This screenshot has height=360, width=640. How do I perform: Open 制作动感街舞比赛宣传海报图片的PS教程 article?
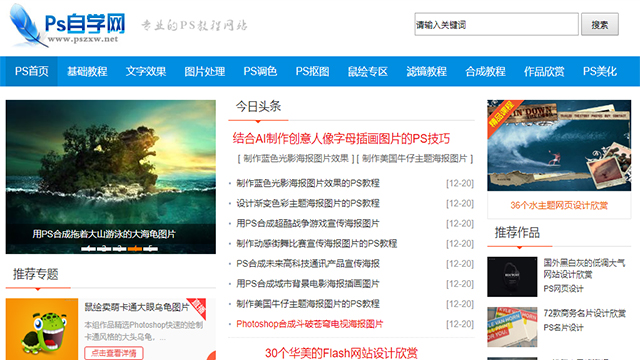click(x=317, y=244)
